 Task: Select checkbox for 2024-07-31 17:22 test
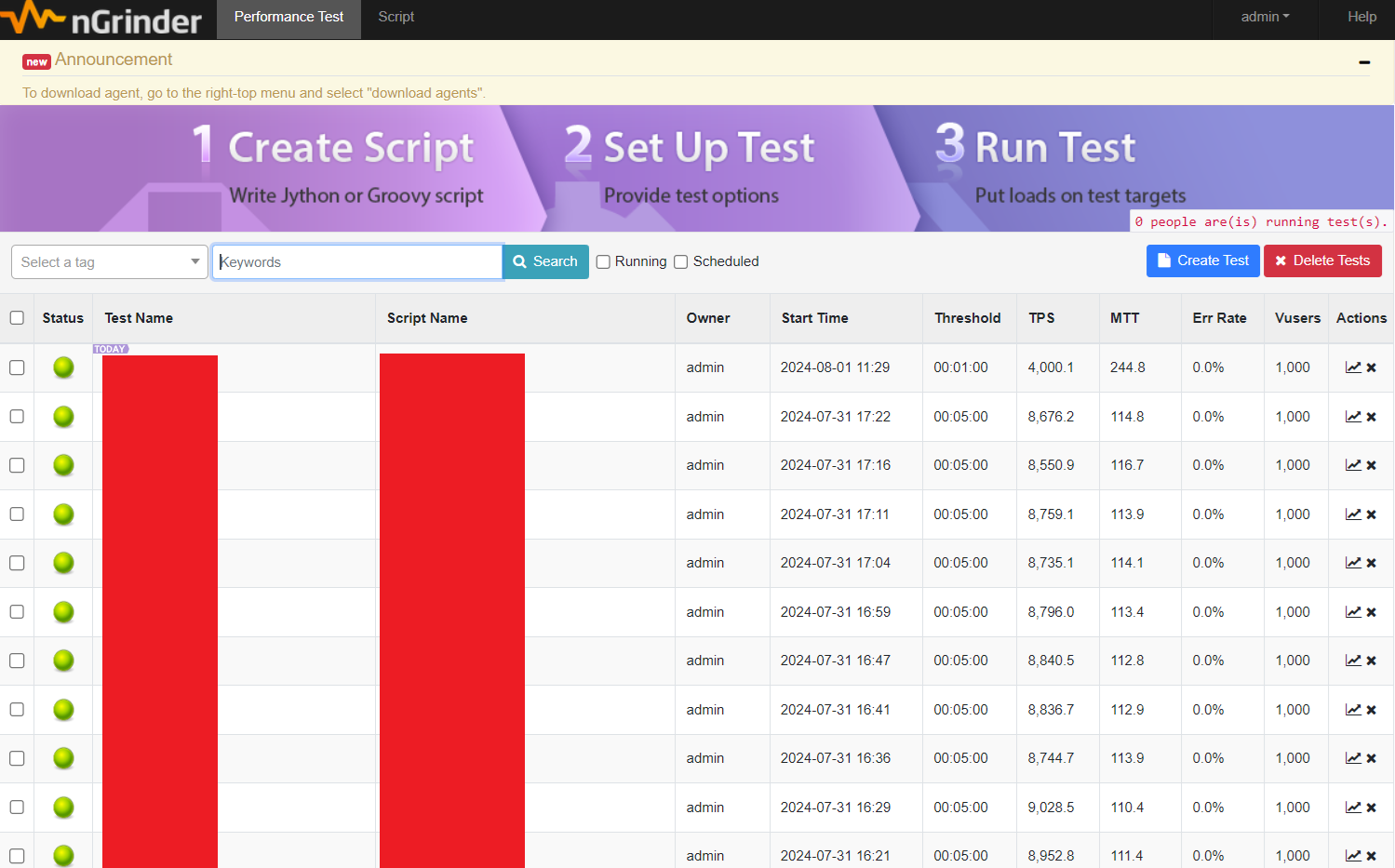click(x=17, y=417)
